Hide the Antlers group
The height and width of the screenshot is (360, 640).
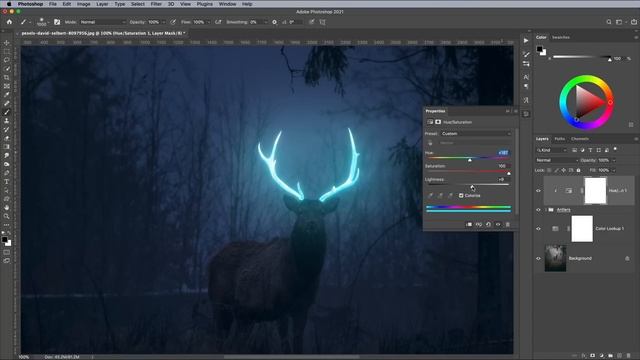tap(538, 210)
